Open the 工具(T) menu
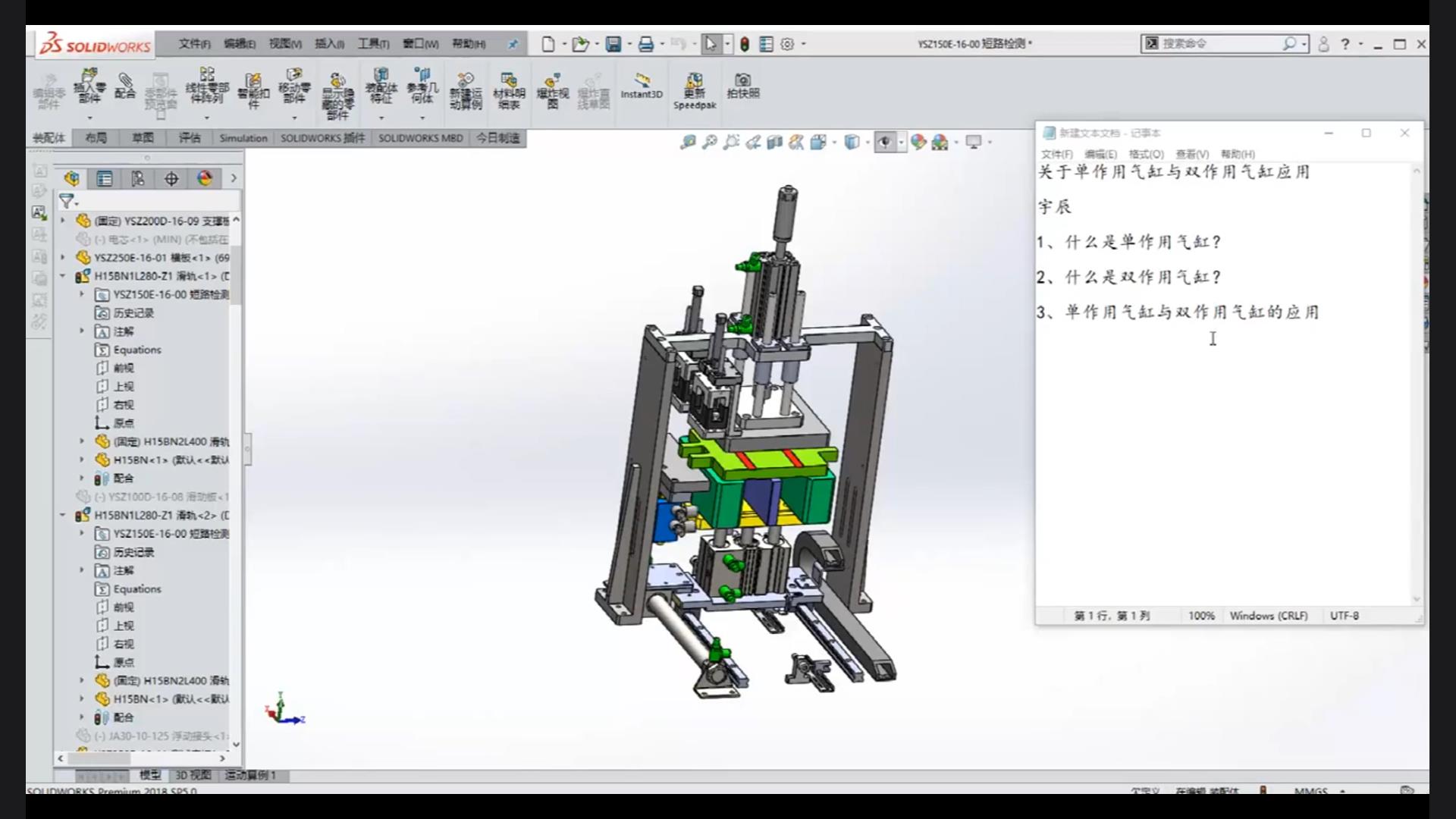The height and width of the screenshot is (819, 1456). coord(373,44)
